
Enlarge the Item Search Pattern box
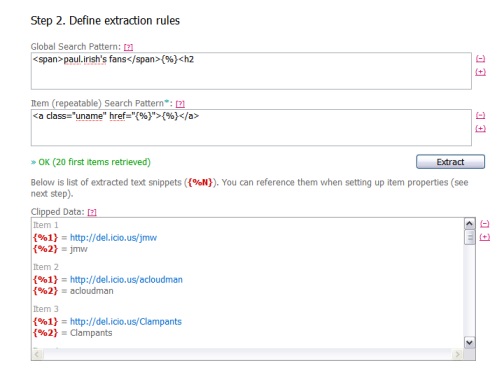480,128
